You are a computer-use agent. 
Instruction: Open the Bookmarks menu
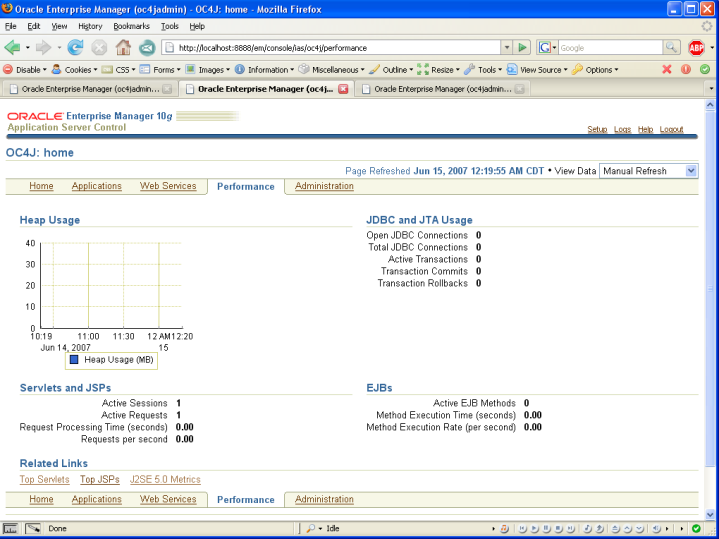coord(132,26)
